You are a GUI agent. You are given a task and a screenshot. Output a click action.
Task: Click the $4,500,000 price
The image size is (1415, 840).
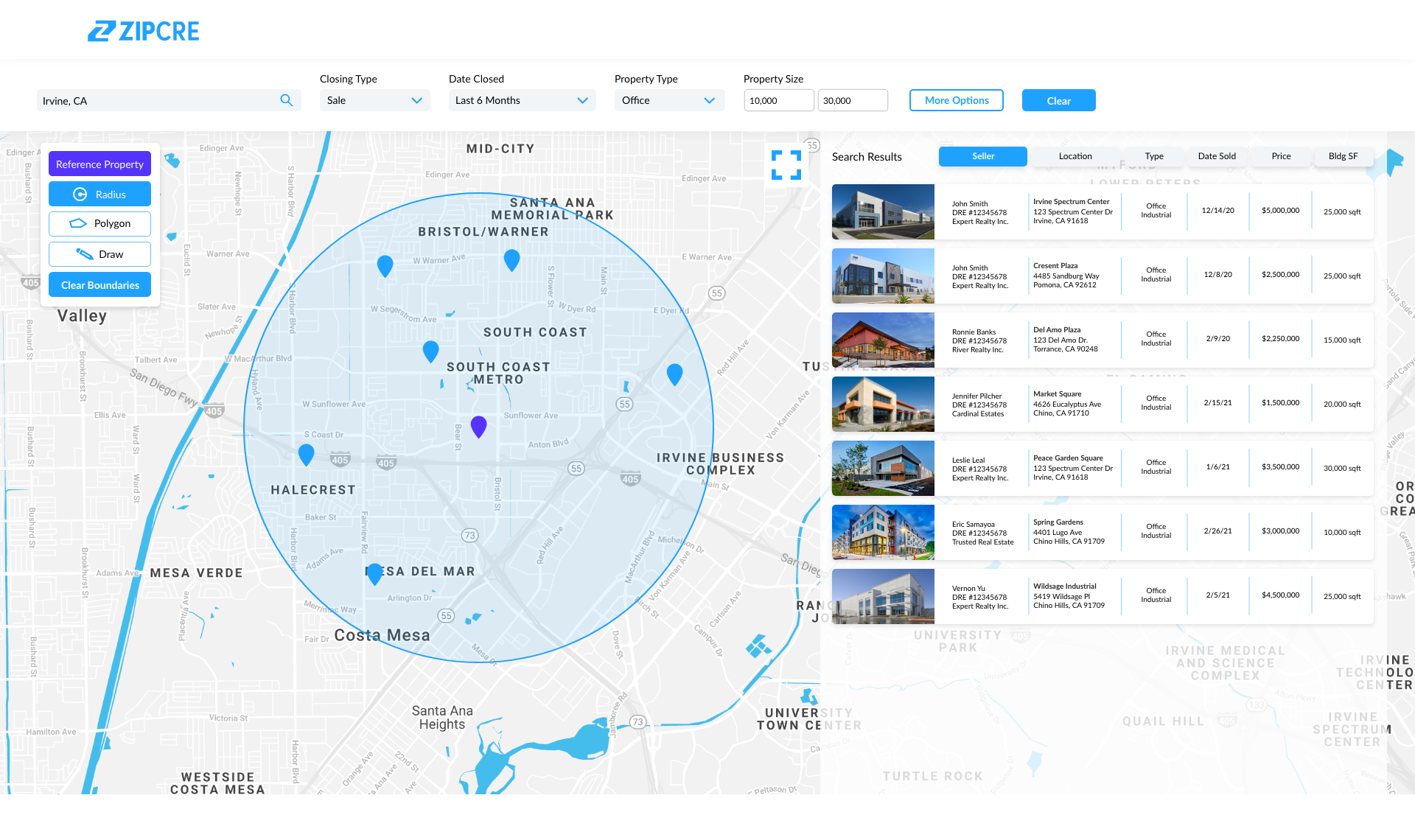[1280, 595]
